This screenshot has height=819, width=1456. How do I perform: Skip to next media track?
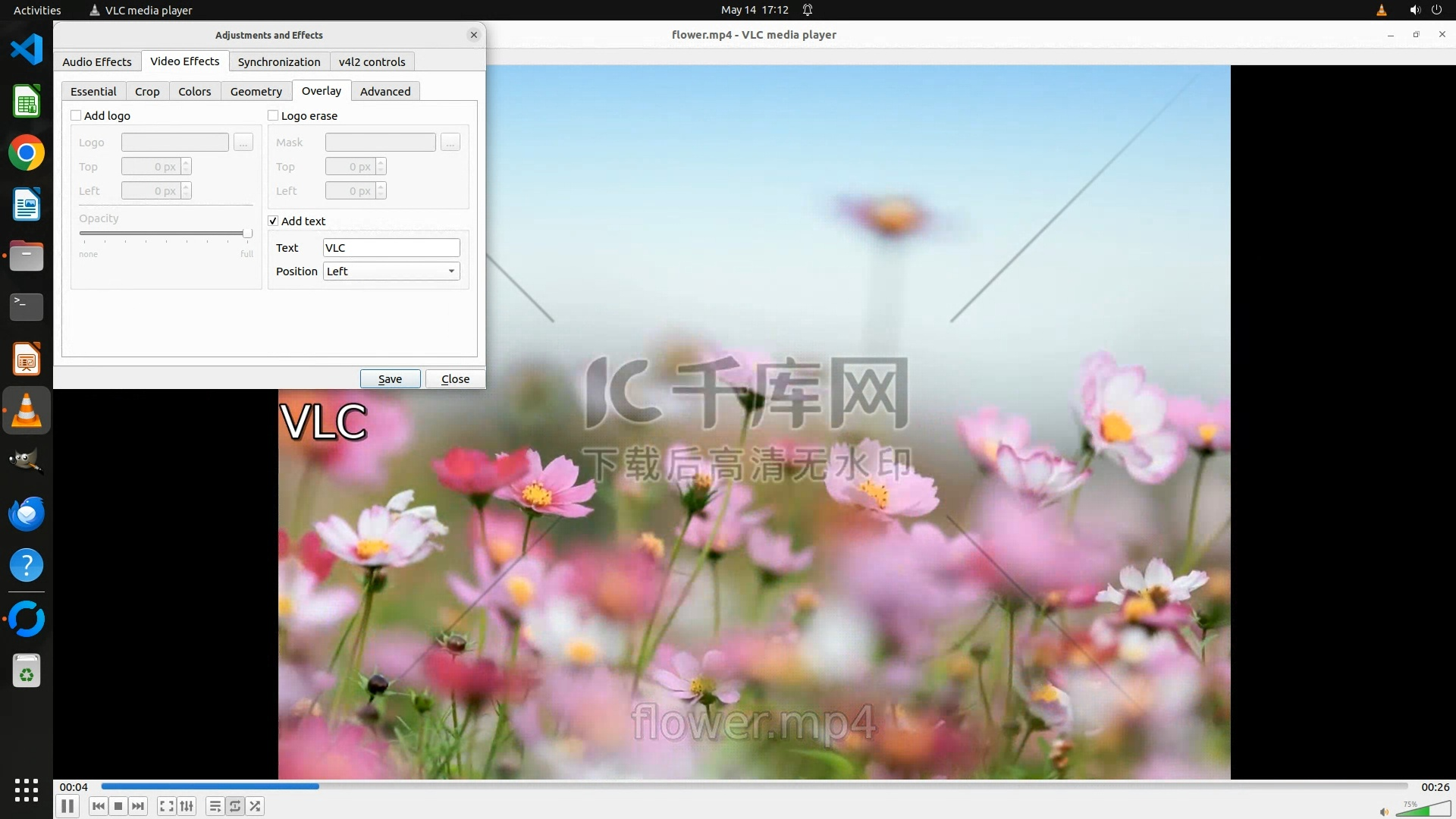(x=138, y=806)
